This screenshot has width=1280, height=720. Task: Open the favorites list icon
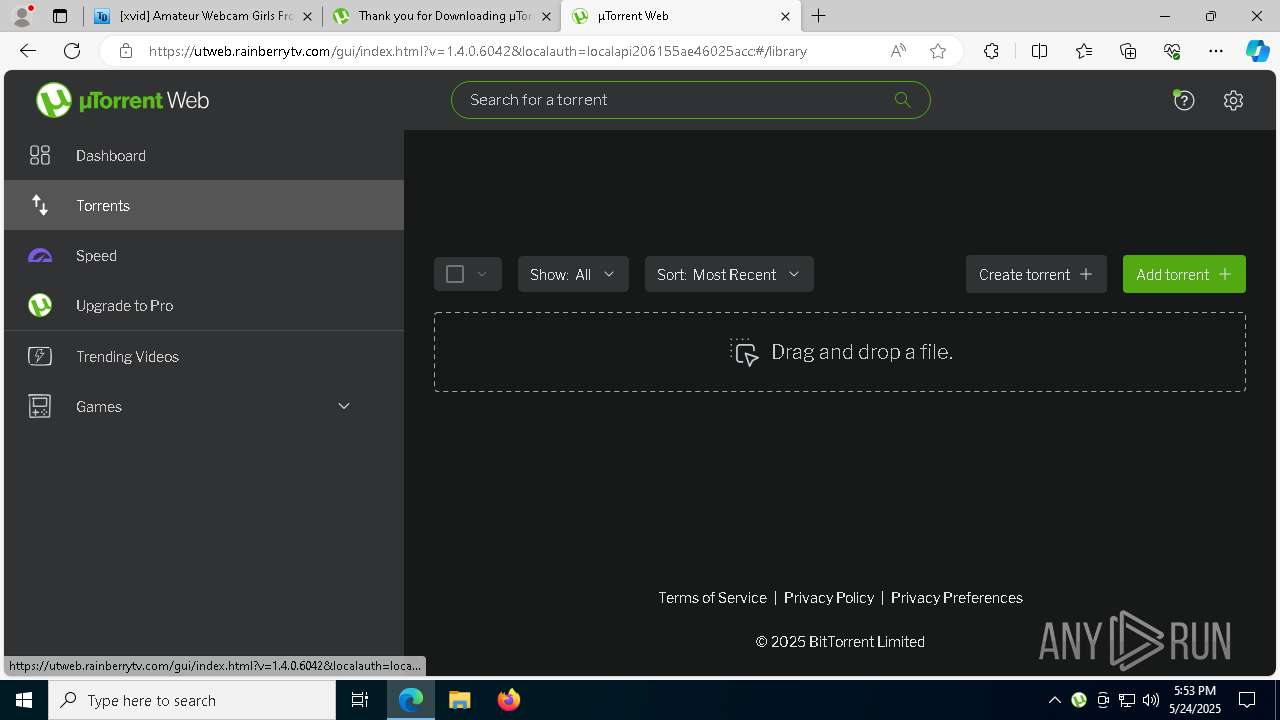(1084, 51)
